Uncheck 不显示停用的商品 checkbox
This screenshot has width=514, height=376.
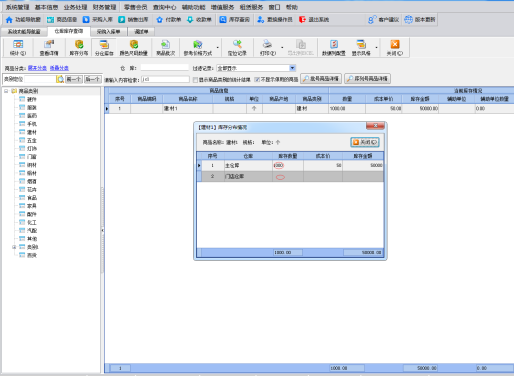pyautogui.click(x=257, y=80)
